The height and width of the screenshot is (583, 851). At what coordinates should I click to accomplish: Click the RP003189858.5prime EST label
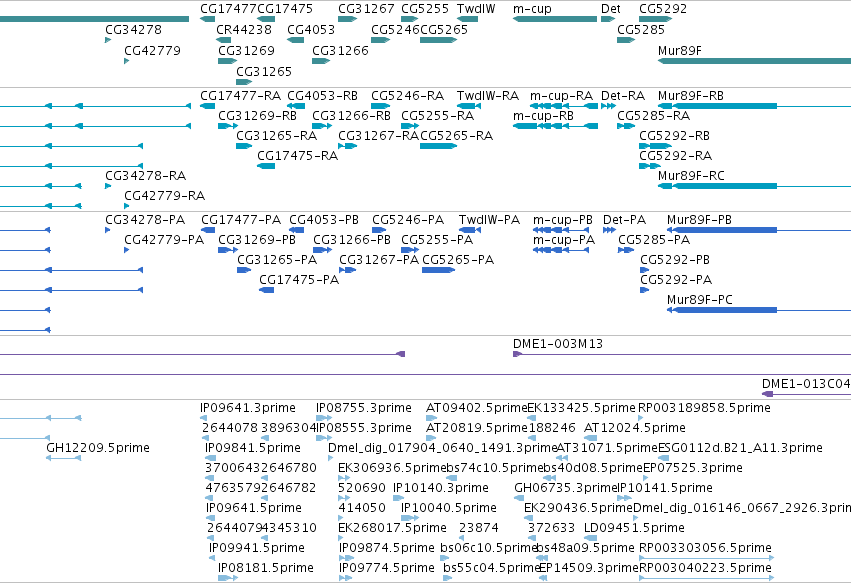click(x=704, y=408)
